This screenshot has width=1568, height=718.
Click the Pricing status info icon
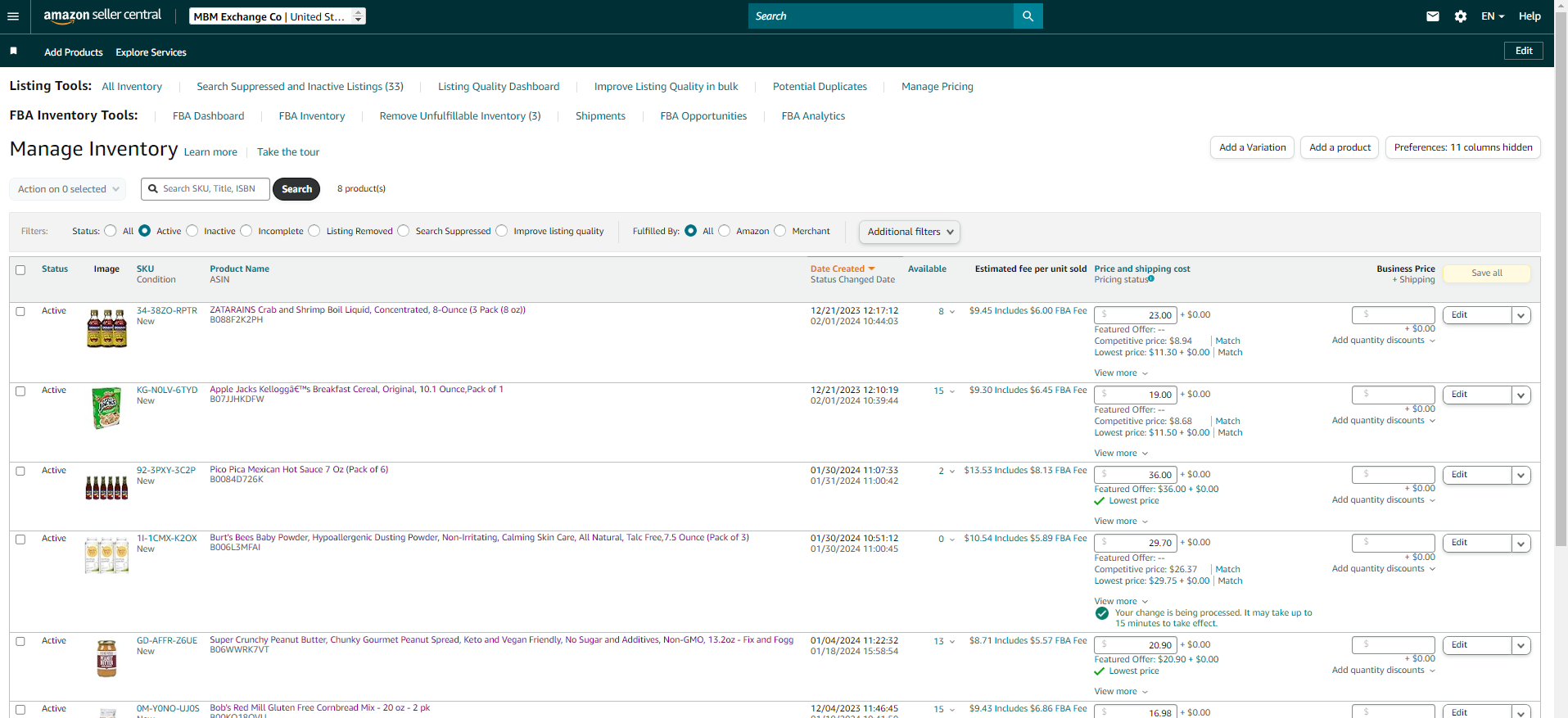click(x=1151, y=279)
